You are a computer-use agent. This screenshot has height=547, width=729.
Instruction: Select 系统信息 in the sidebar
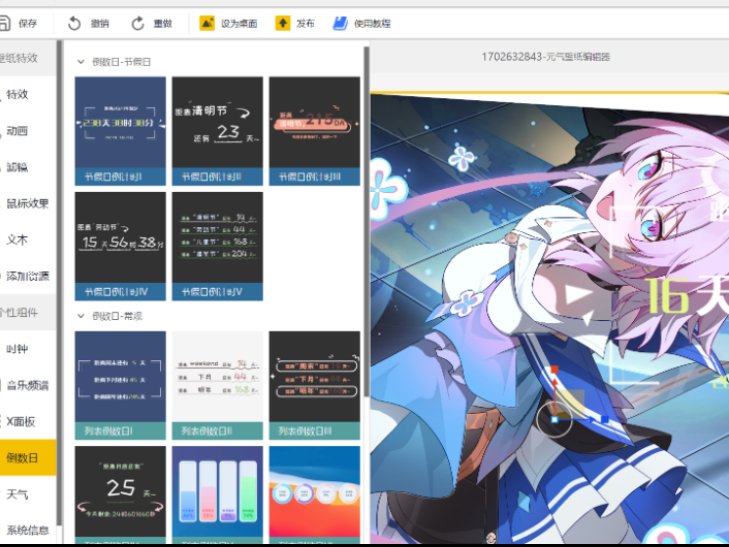pyautogui.click(x=27, y=530)
